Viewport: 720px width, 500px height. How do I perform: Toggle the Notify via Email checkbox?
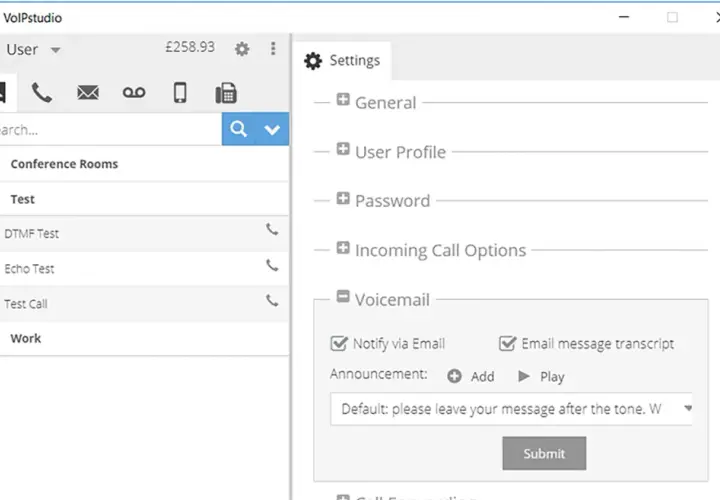click(339, 343)
